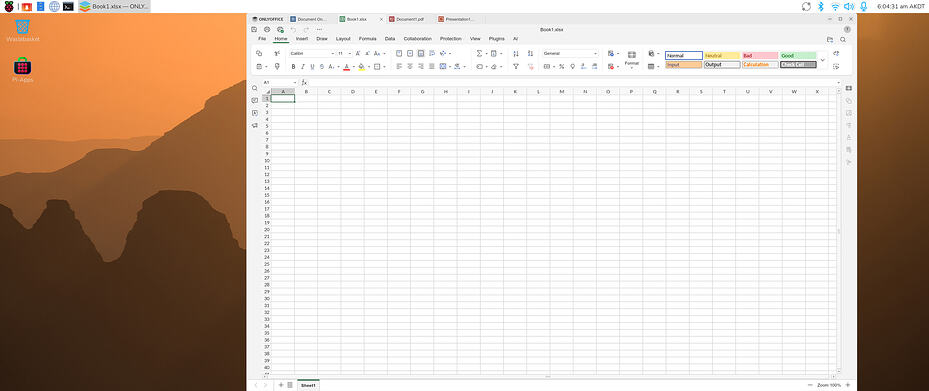Click the Save icon in quick toolbar

254,29
